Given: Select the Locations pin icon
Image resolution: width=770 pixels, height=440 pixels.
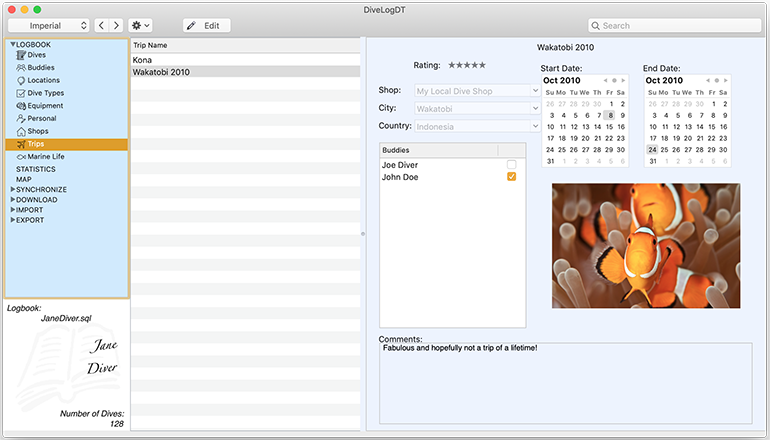Looking at the screenshot, I should (21, 81).
